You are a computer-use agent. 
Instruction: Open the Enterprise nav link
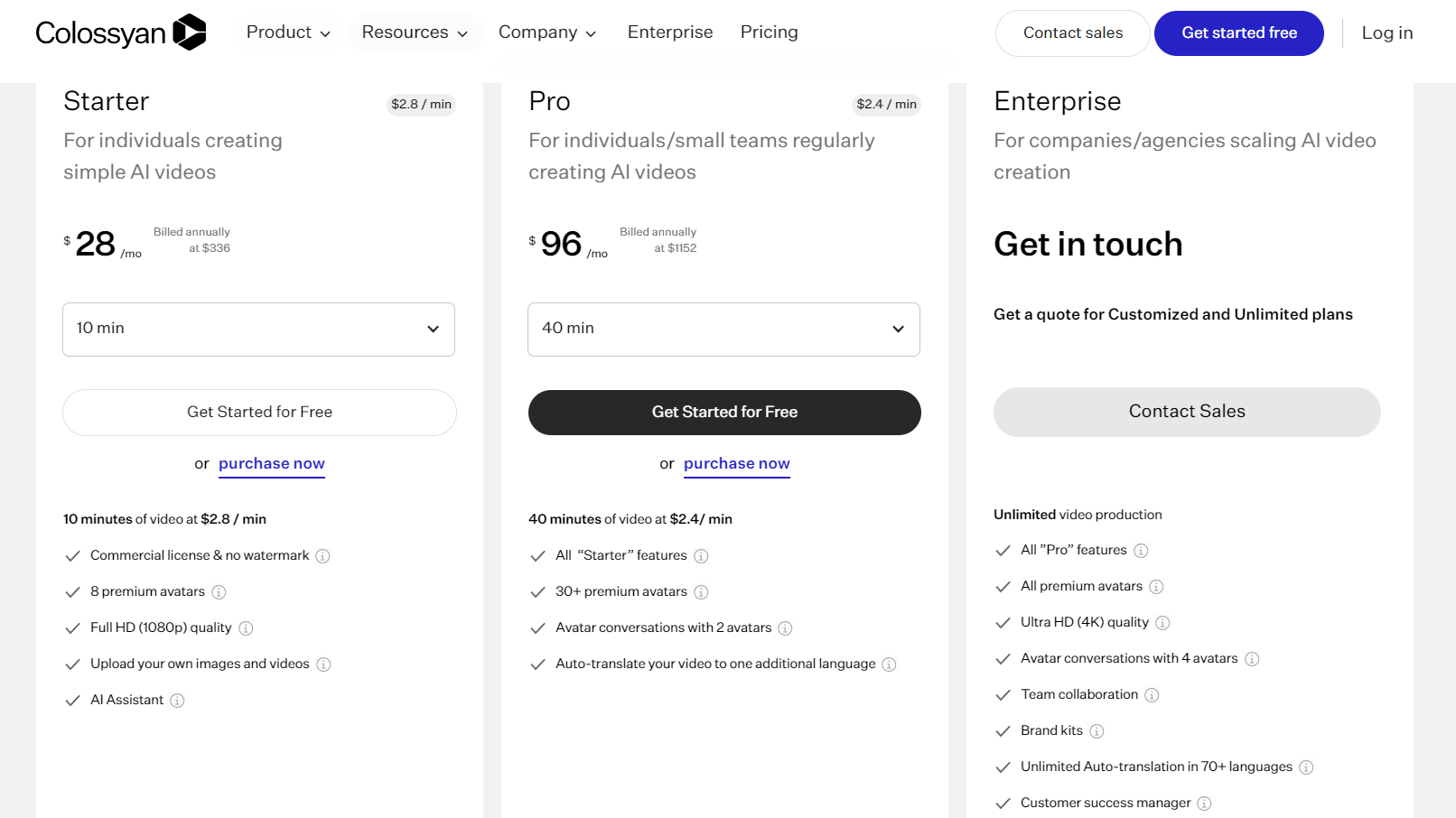[670, 33]
